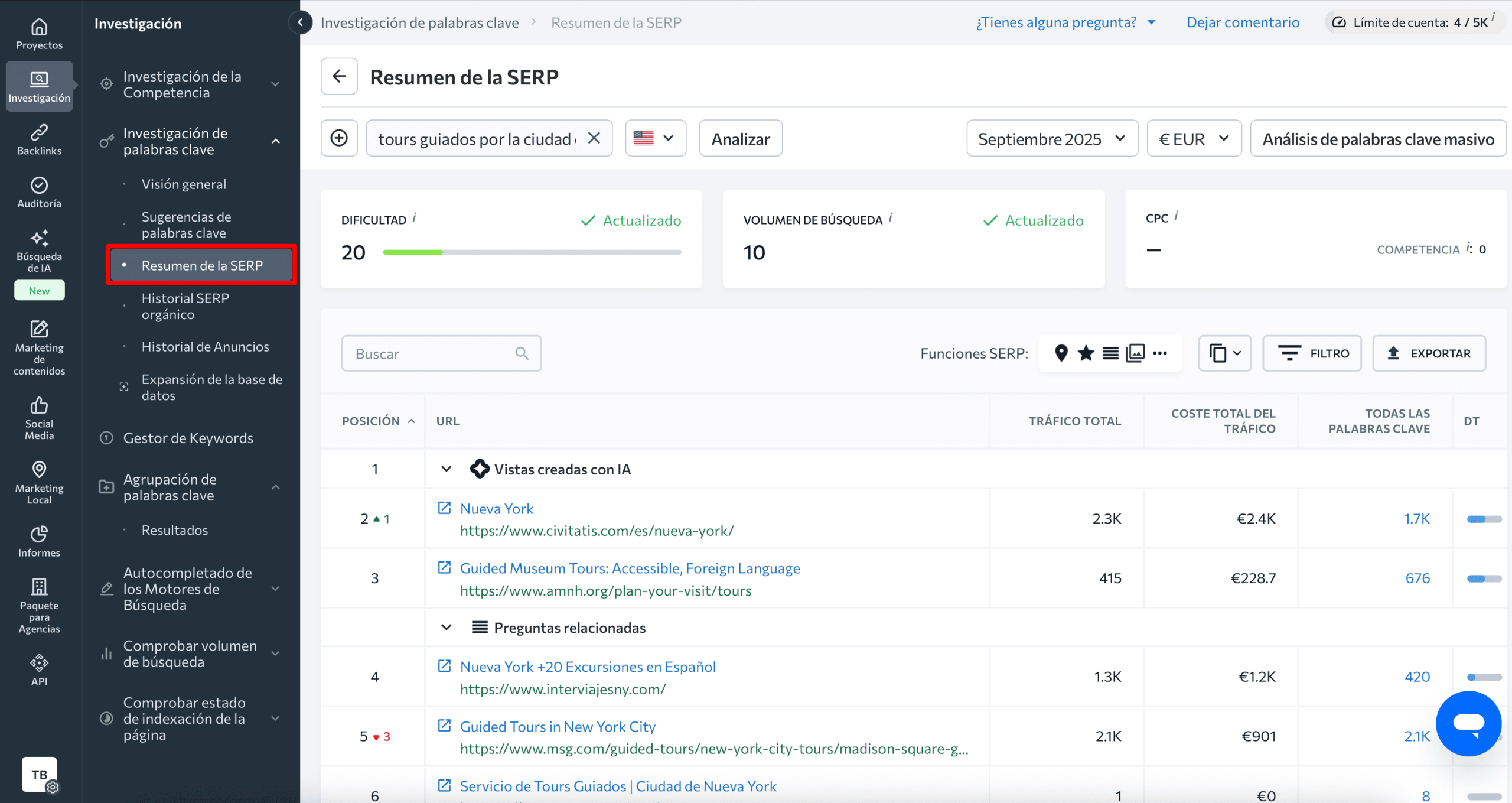Select Historial de Anuncios menu item

(x=205, y=347)
